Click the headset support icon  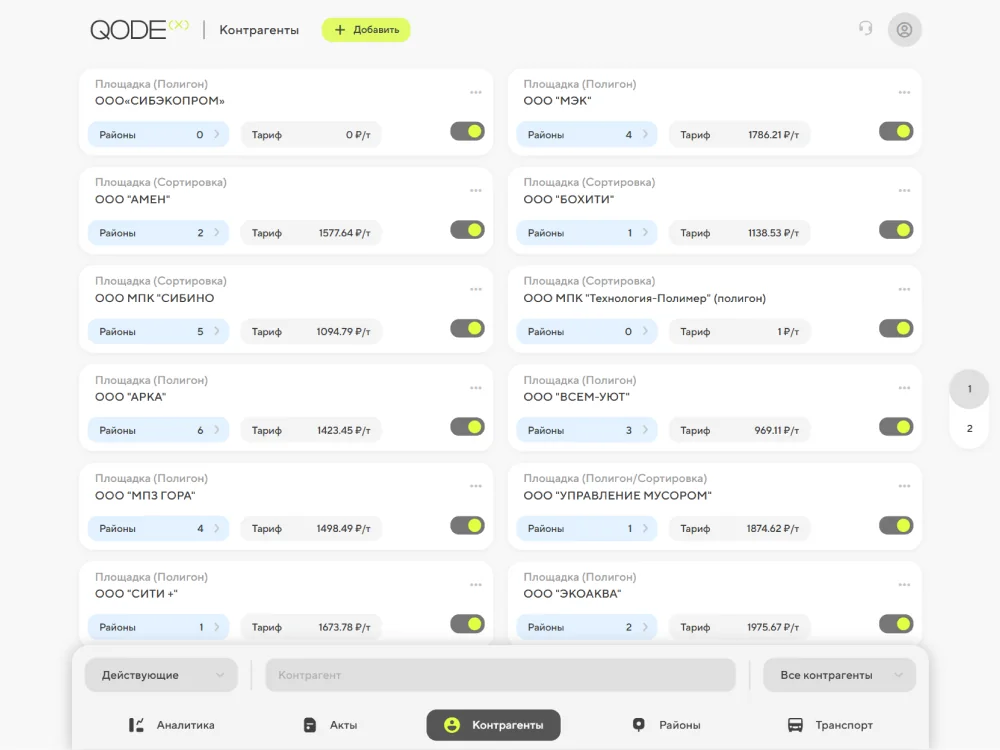(x=865, y=28)
